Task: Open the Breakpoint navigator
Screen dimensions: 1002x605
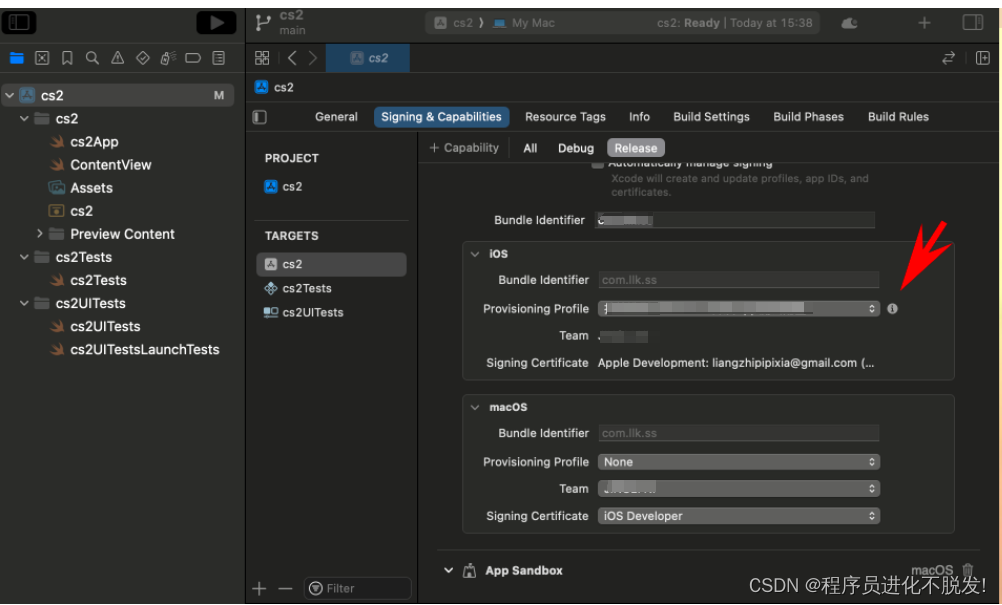Action: tap(193, 58)
